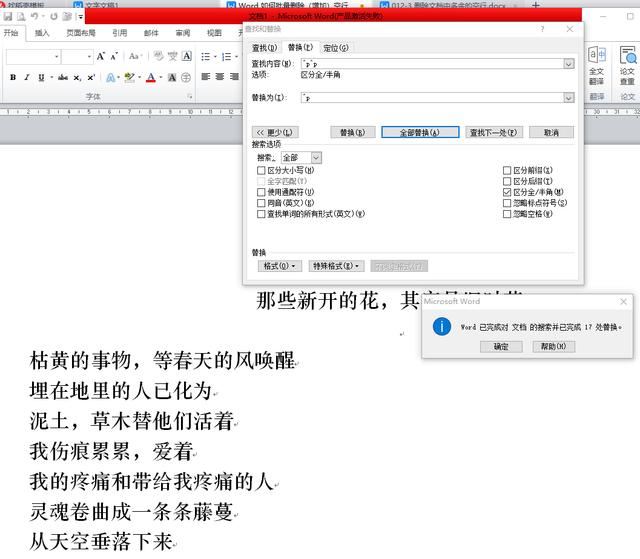Toggle Bold formatting
640x559 pixels.
(x=13, y=77)
